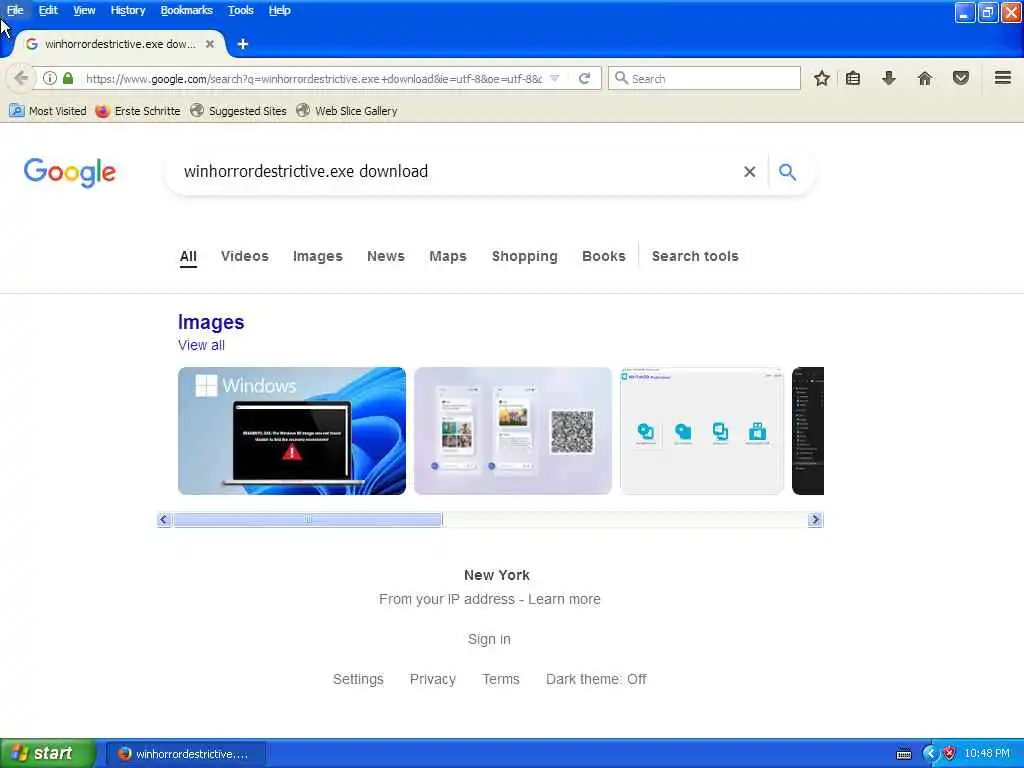Toggle Dark theme: Off
Viewport: 1024px width, 768px height.
pos(596,679)
